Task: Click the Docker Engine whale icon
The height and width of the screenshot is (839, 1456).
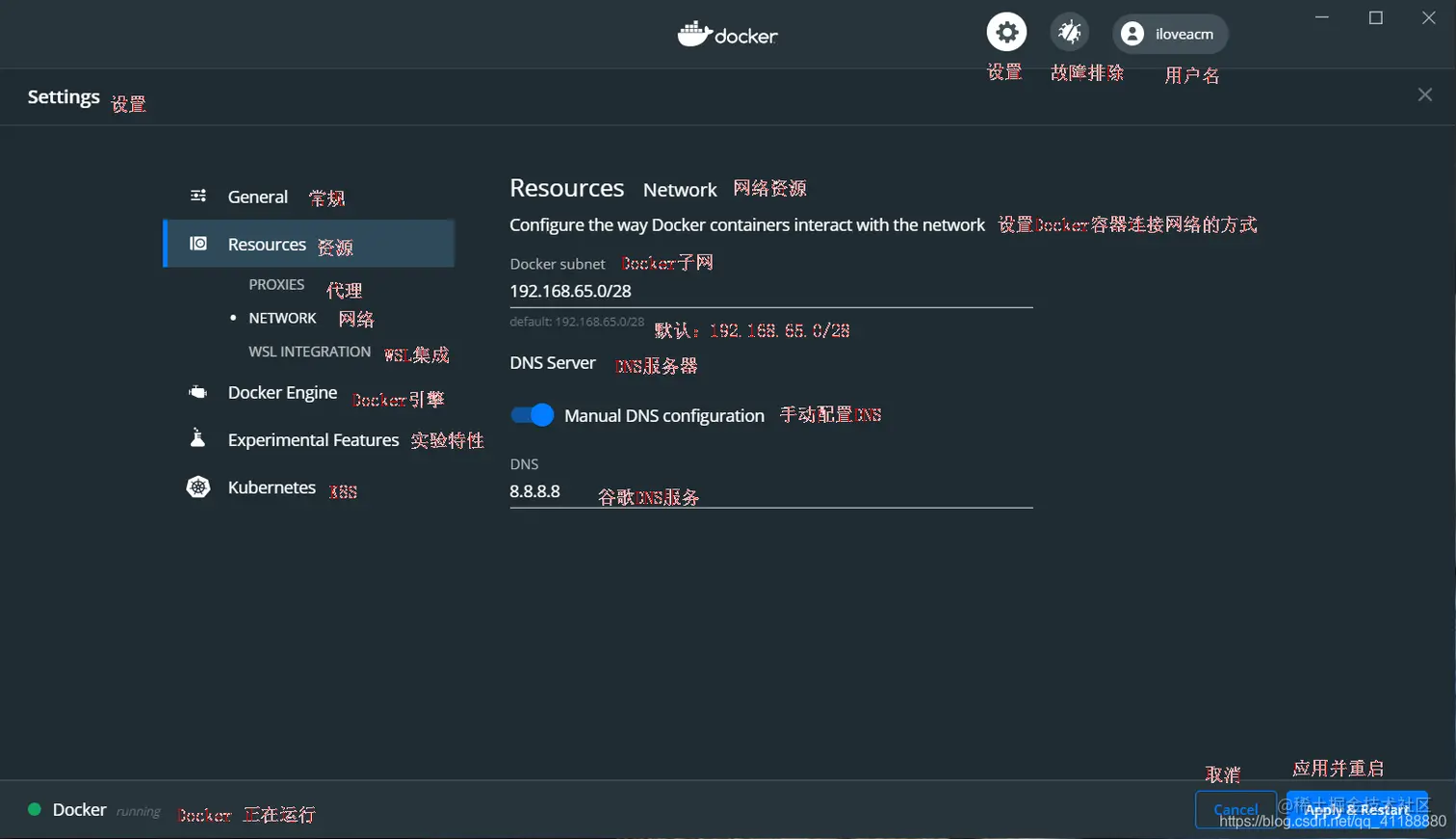Action: click(198, 392)
